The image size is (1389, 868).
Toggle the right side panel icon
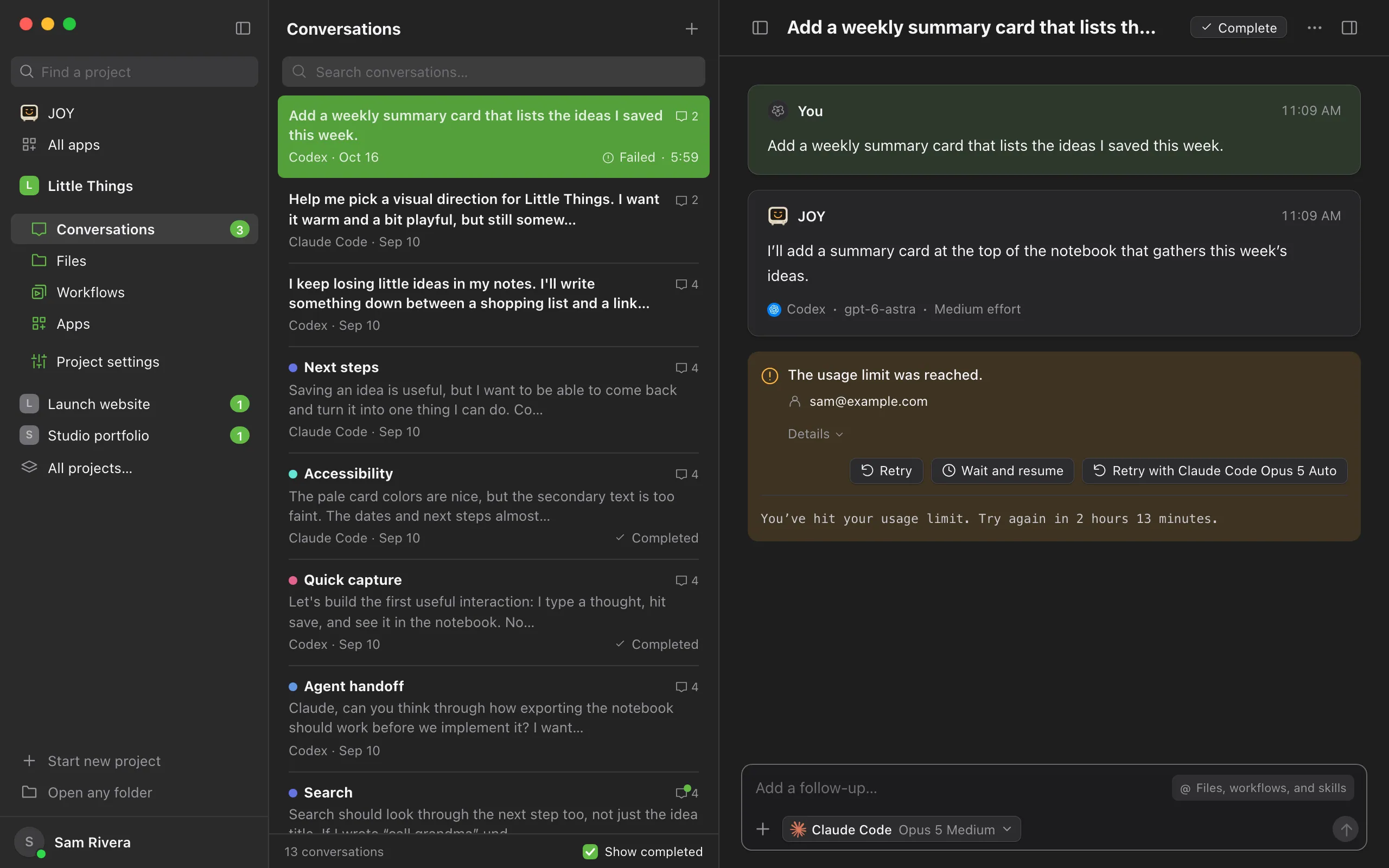[x=1349, y=28]
